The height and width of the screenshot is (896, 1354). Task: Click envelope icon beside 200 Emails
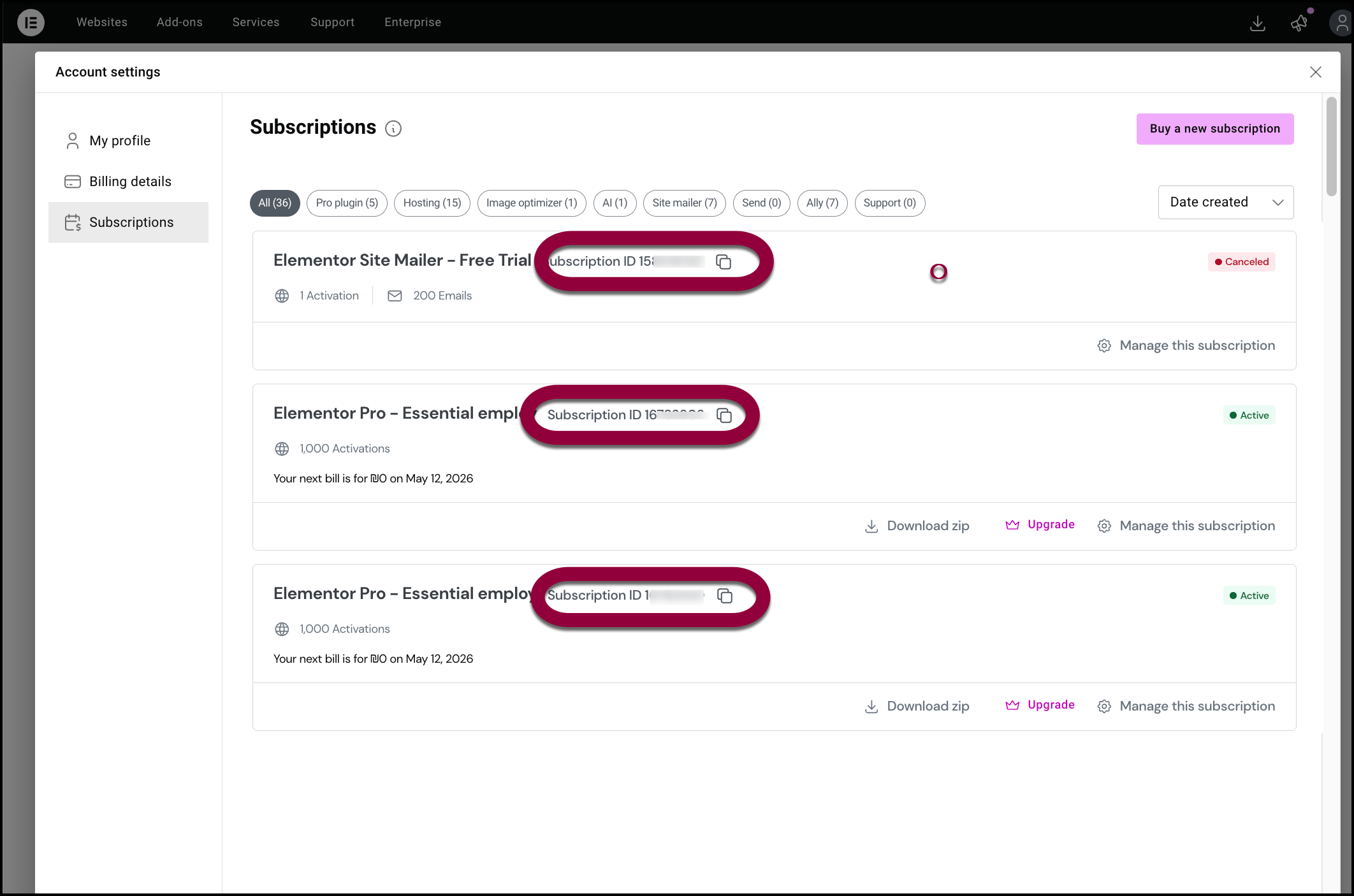395,296
